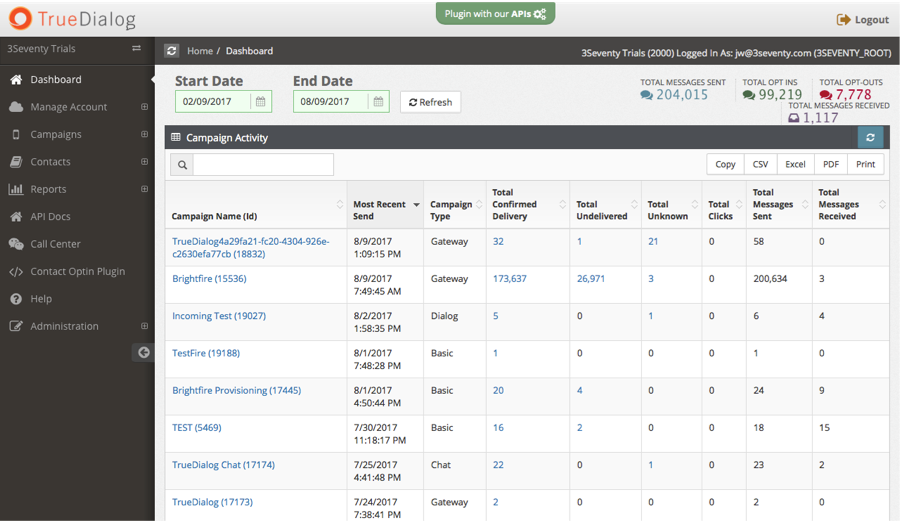The height and width of the screenshot is (521, 900).
Task: Collapse sidebar with left arrow button
Action: (143, 352)
